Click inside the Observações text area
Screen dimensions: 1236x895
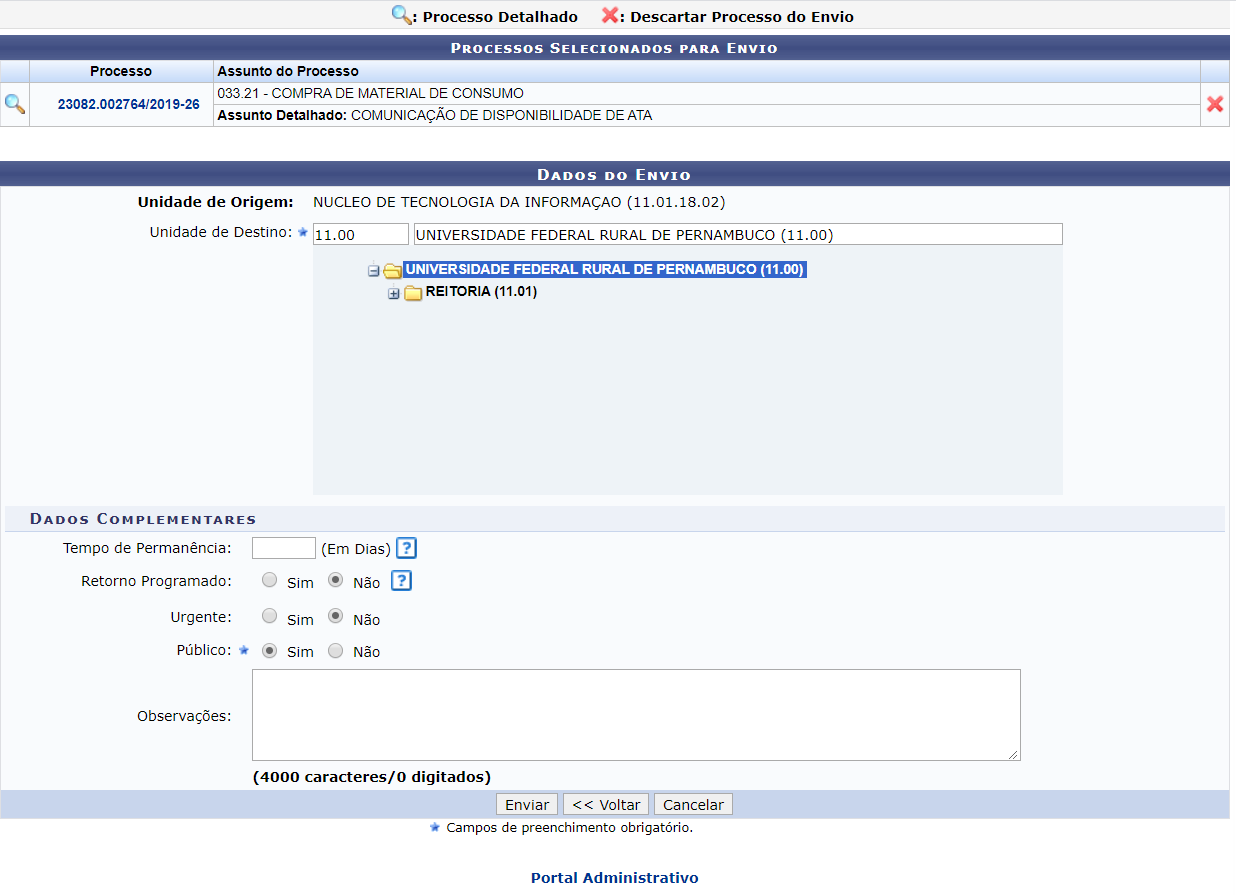636,715
